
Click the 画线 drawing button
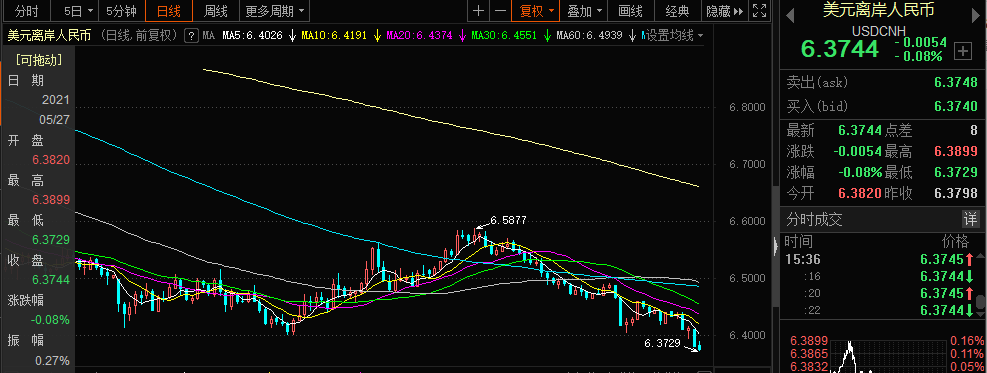(630, 11)
